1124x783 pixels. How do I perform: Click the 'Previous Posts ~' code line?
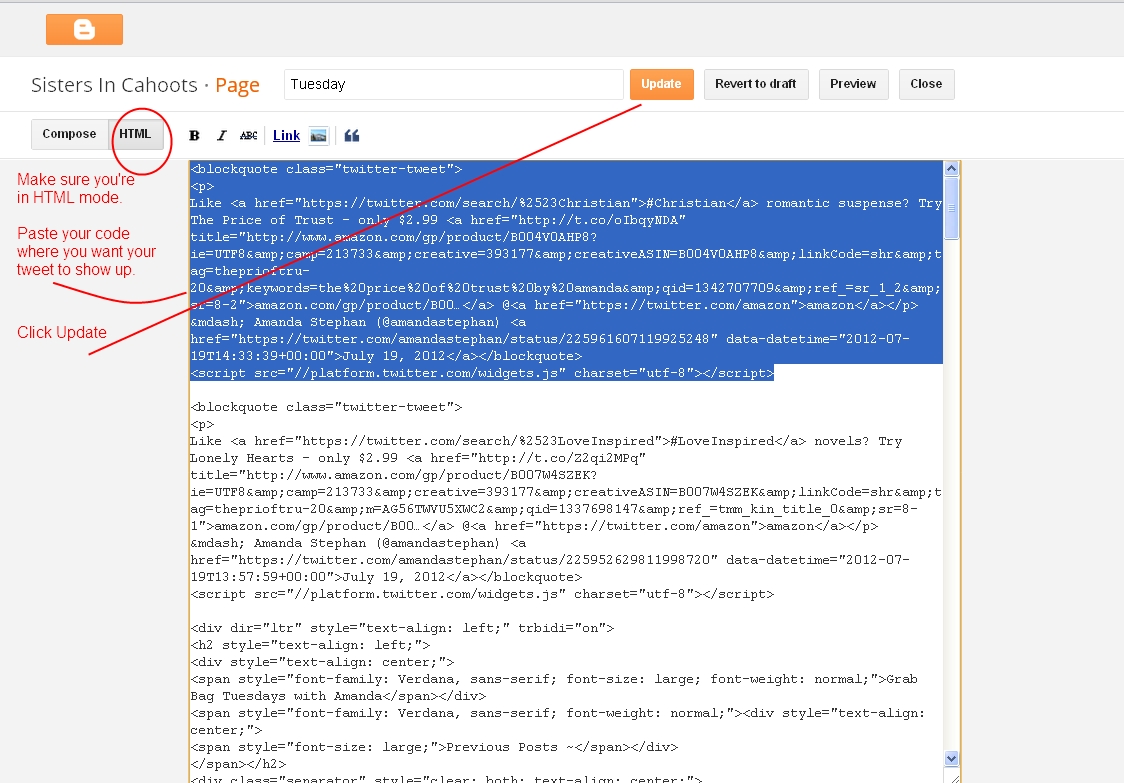434,747
